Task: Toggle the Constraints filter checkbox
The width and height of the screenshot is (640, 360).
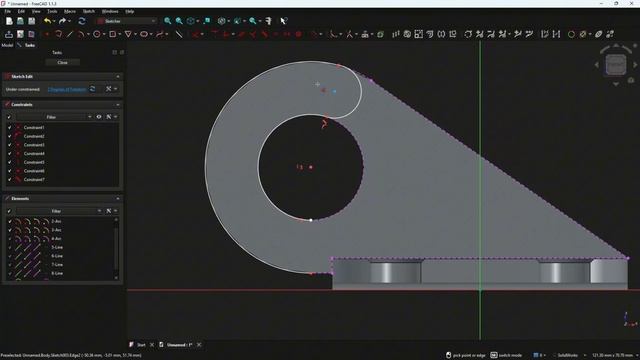Action: click(x=9, y=117)
